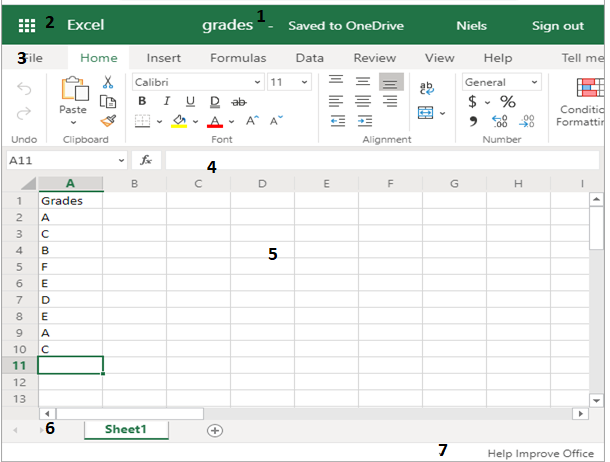Click the Cut scissors icon
The height and width of the screenshot is (462, 610).
click(108, 83)
